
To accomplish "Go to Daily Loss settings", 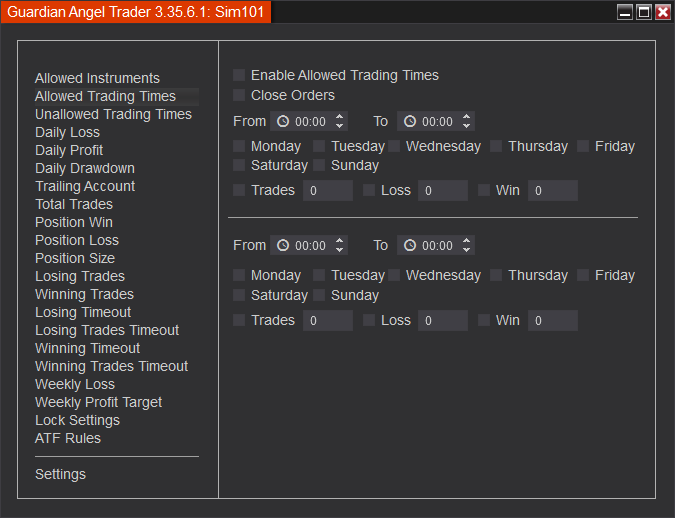I will pos(67,132).
